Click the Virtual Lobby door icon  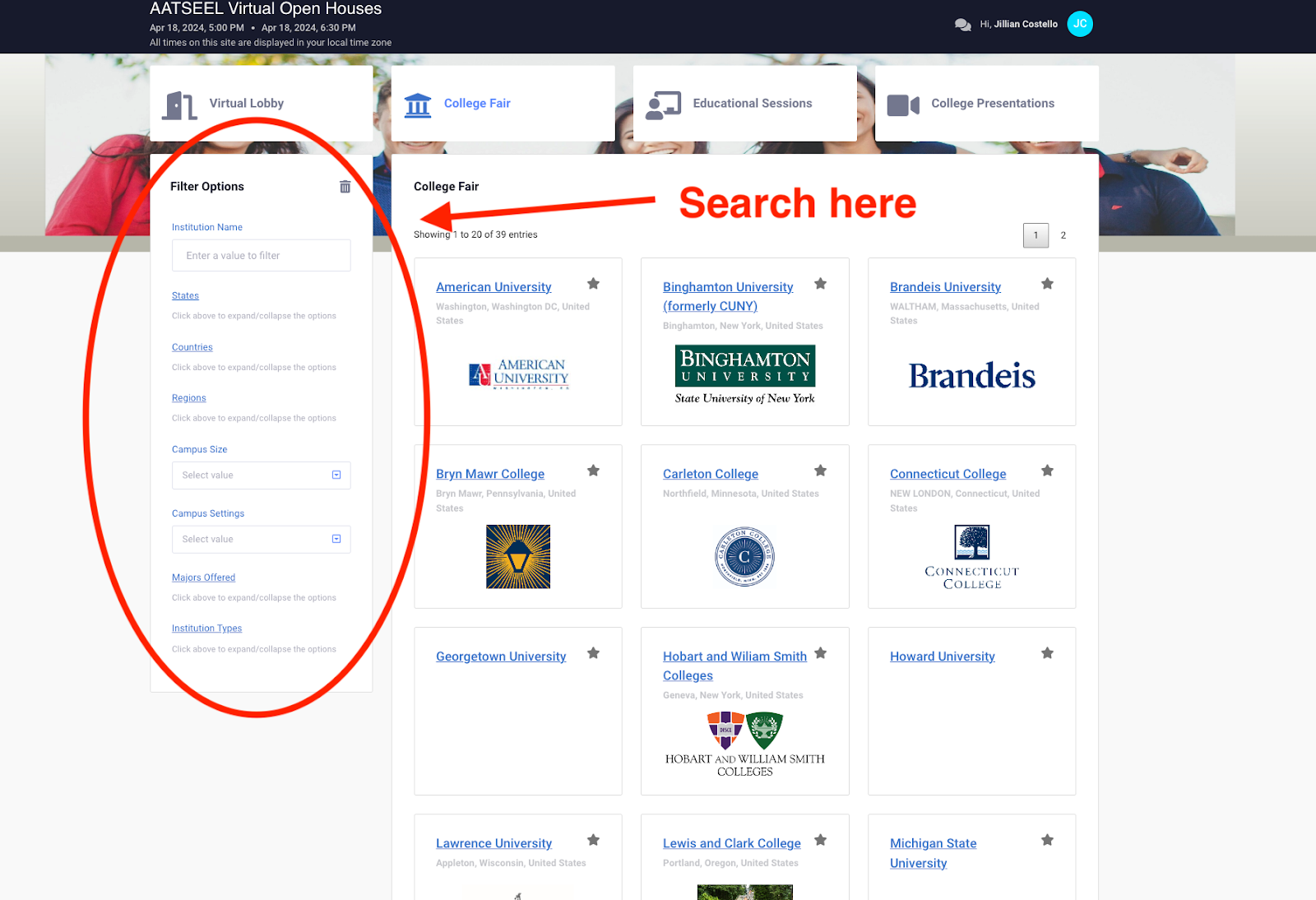click(179, 104)
